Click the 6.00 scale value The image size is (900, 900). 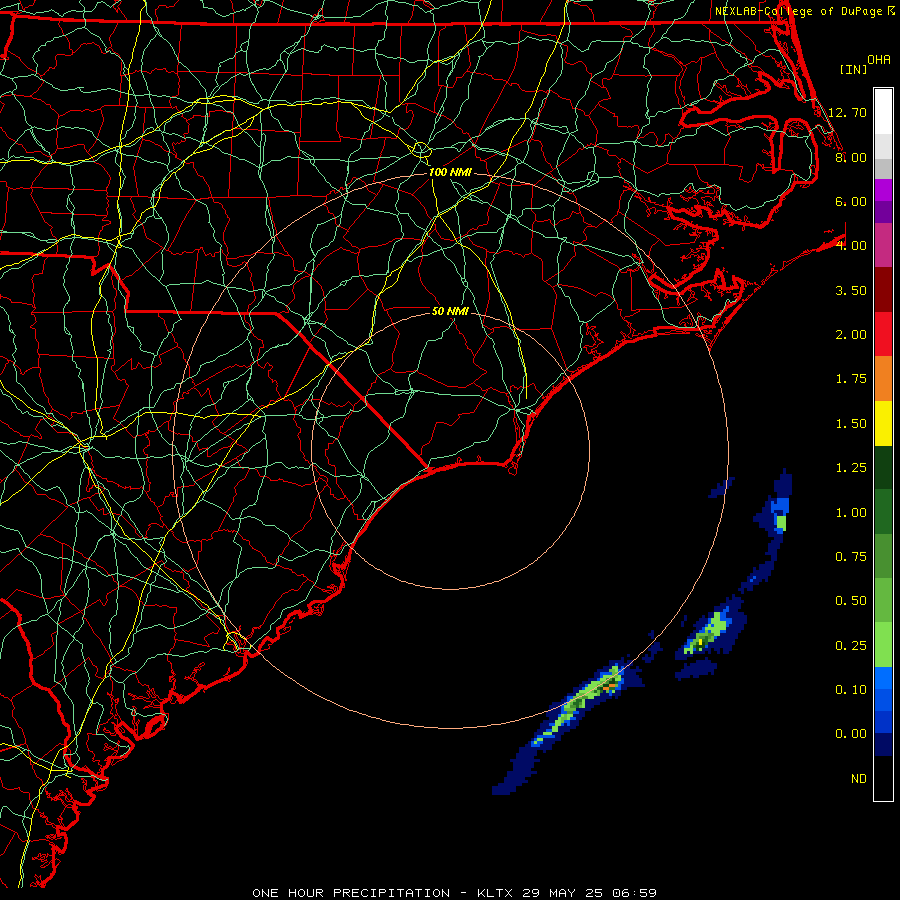coord(851,201)
